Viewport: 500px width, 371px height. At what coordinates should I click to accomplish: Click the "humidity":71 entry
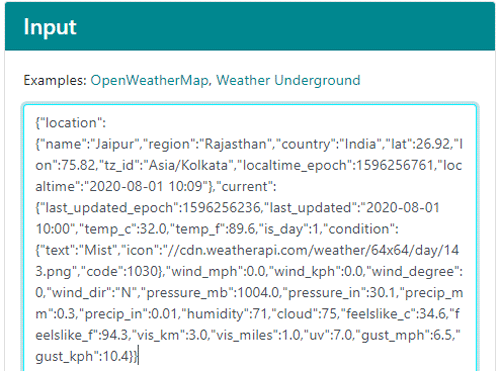click(x=226, y=314)
